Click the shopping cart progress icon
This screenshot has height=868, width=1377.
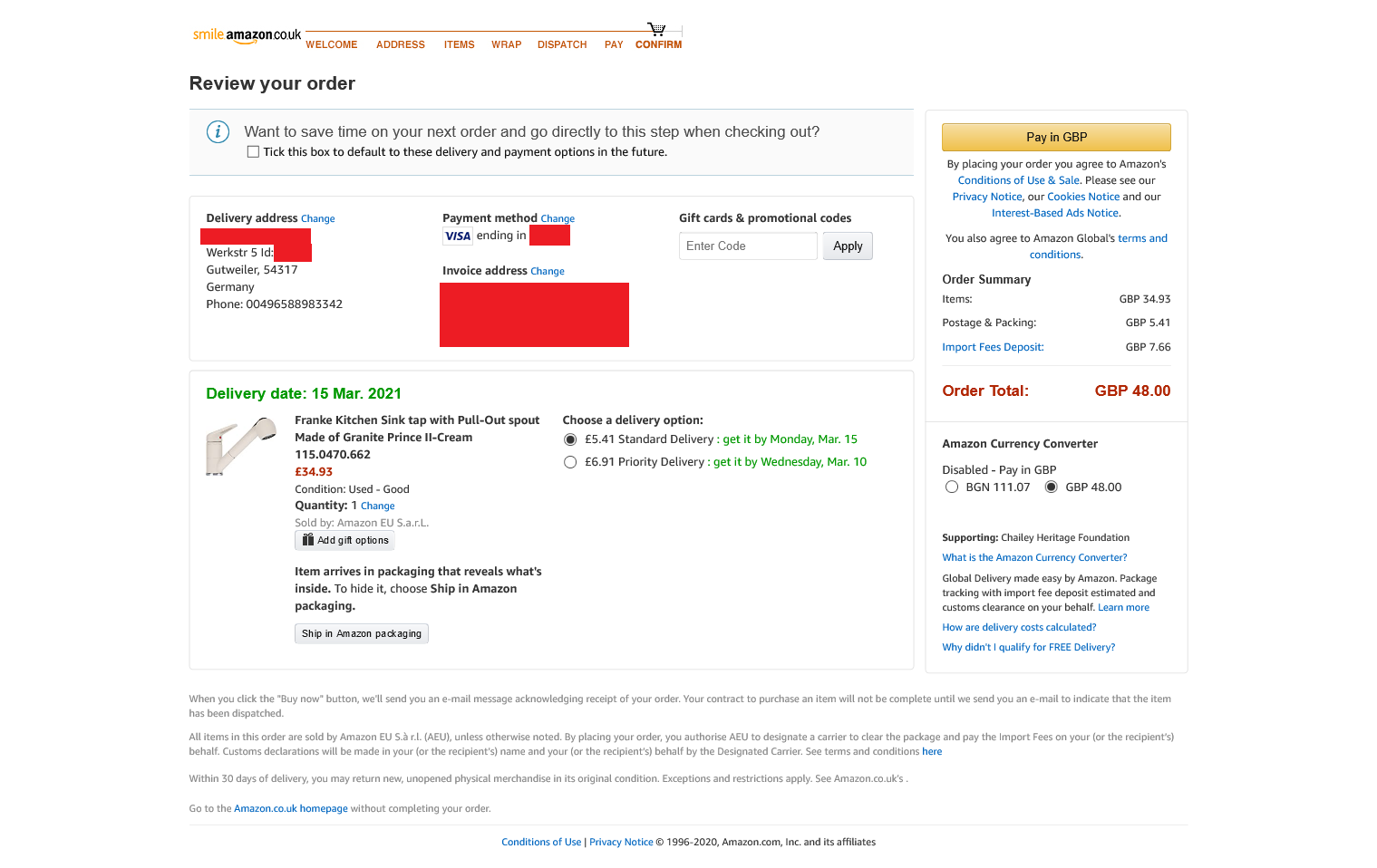(x=656, y=29)
